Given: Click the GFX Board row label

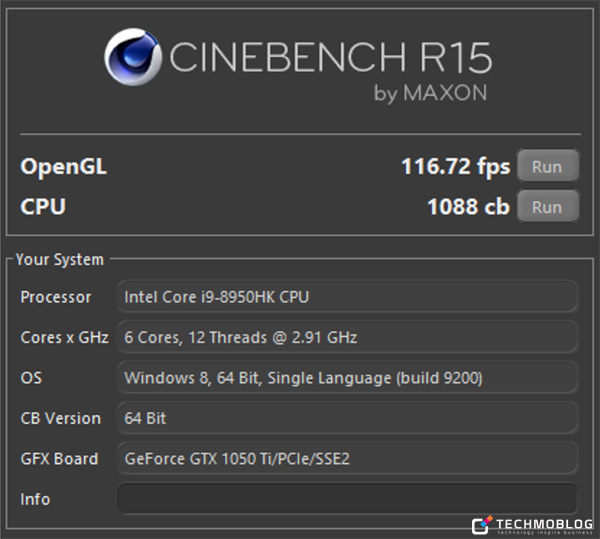Looking at the screenshot, I should click(60, 458).
